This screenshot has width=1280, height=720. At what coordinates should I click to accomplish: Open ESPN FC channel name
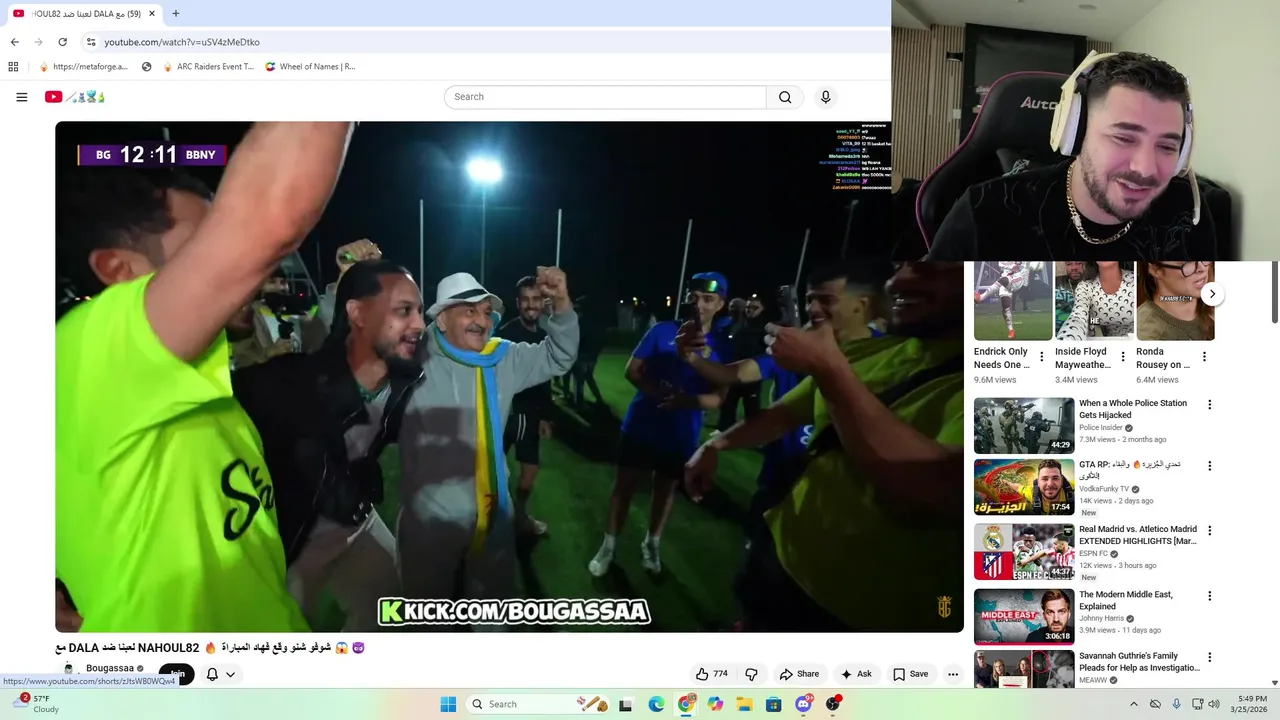pos(1093,554)
